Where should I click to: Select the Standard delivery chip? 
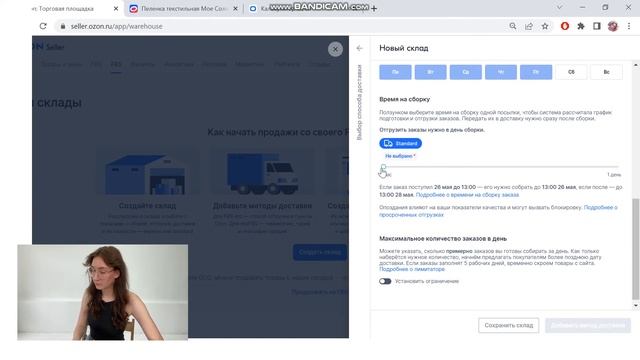click(x=400, y=143)
